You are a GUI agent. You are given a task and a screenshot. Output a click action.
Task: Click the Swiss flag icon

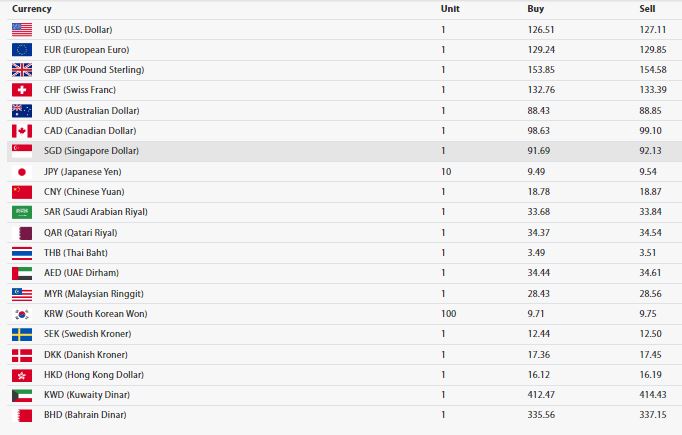22,90
